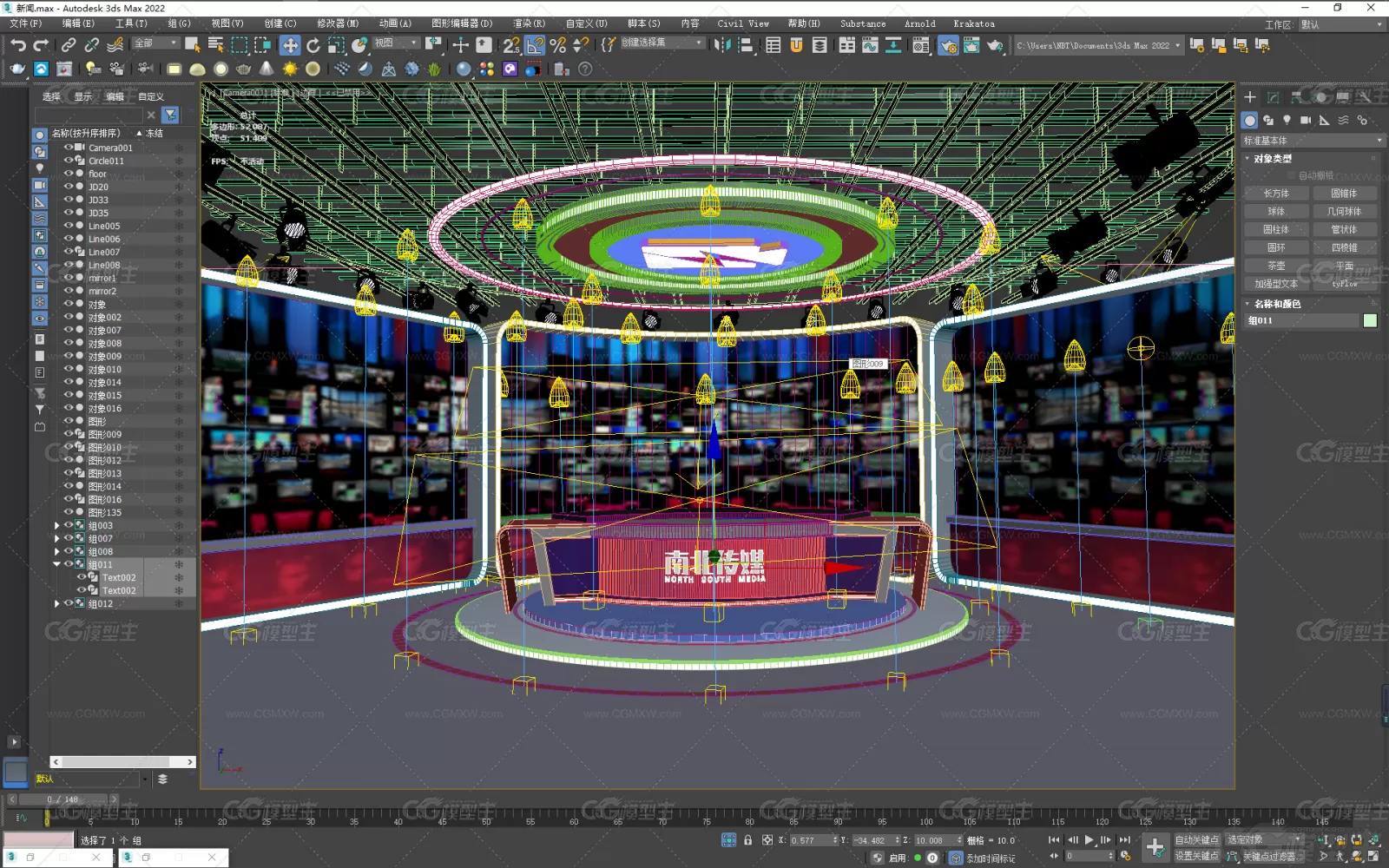Viewport: 1389px width, 868px height.
Task: Open the 渲染(R) menu
Action: 529,23
